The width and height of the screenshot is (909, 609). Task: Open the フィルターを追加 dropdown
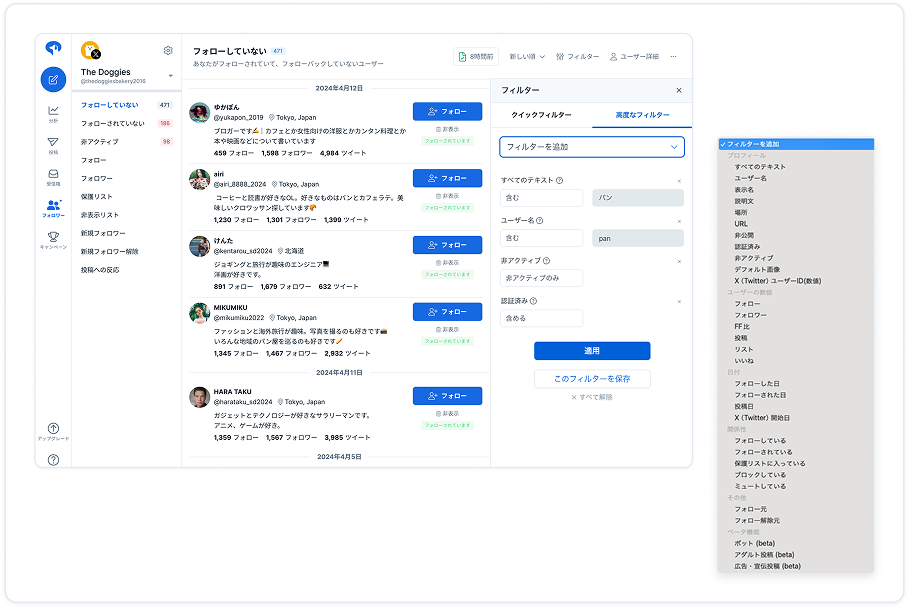click(592, 147)
